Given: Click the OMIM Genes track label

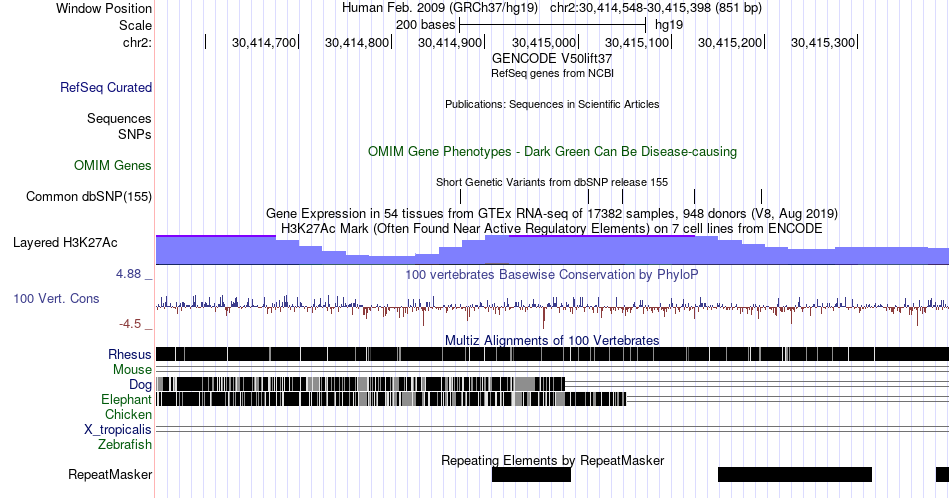Looking at the screenshot, I should 113,165.
